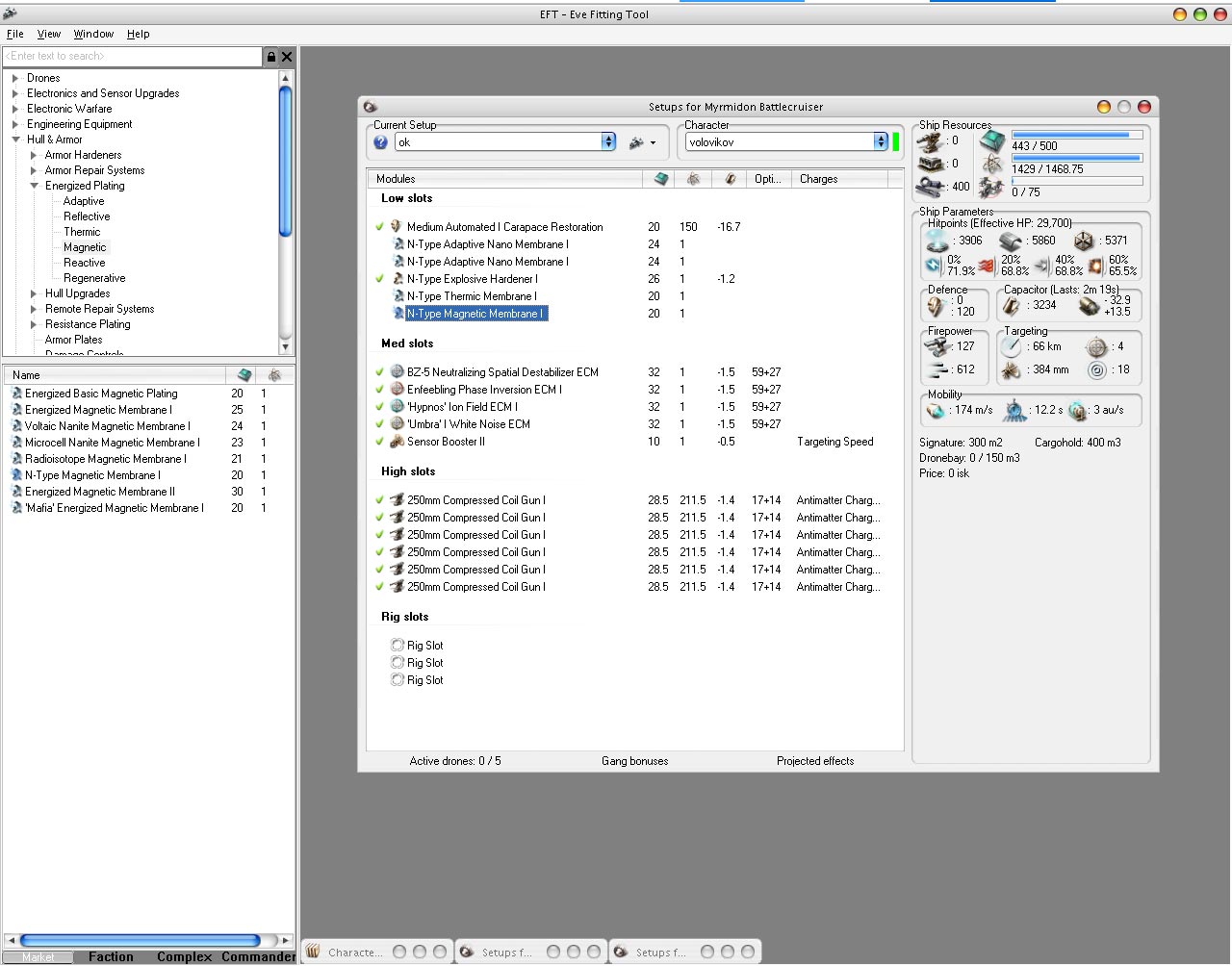This screenshot has width=1232, height=966.
Task: Click the horizontal scrollbar in the item list
Action: click(x=141, y=940)
